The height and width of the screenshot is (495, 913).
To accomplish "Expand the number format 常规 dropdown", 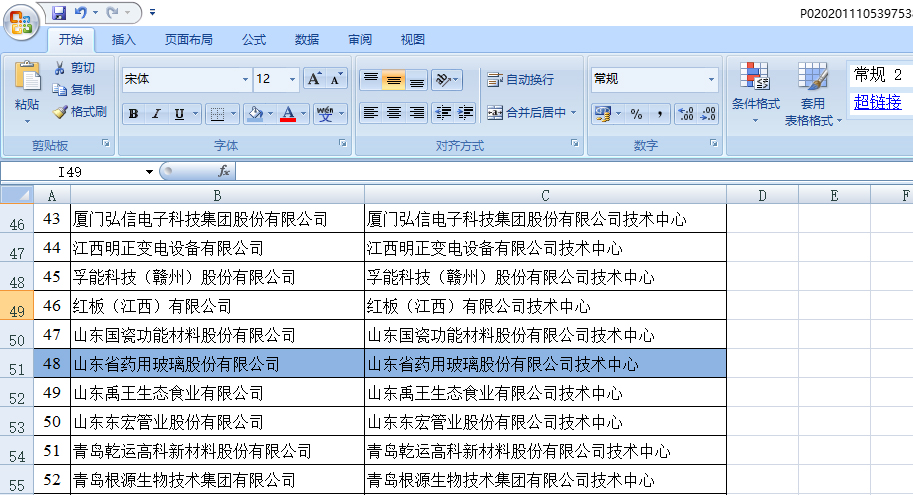I will pos(712,79).
